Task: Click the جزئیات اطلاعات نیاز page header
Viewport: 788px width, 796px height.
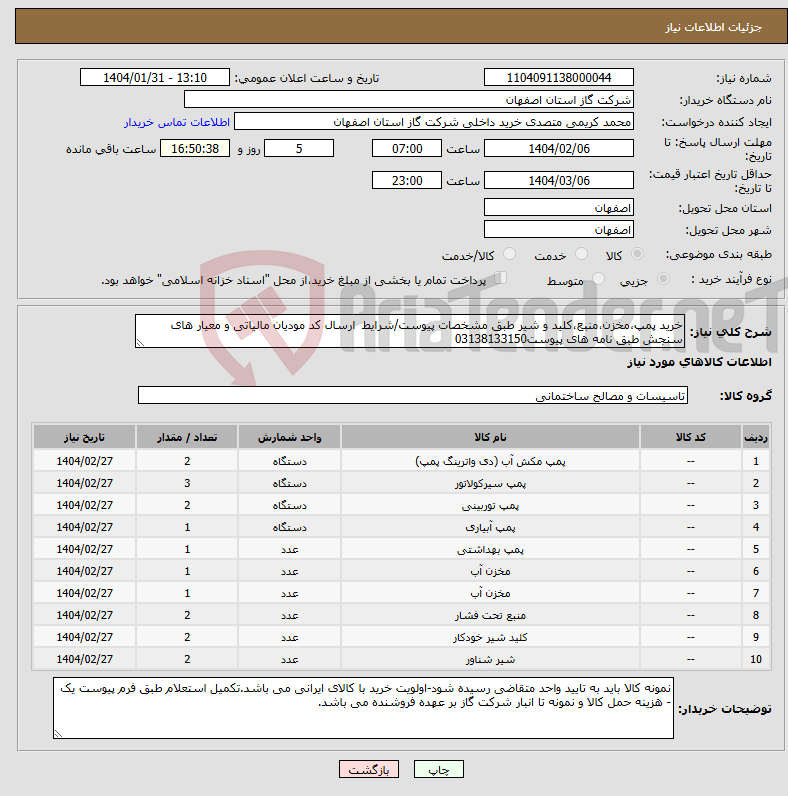Action: tap(713, 27)
